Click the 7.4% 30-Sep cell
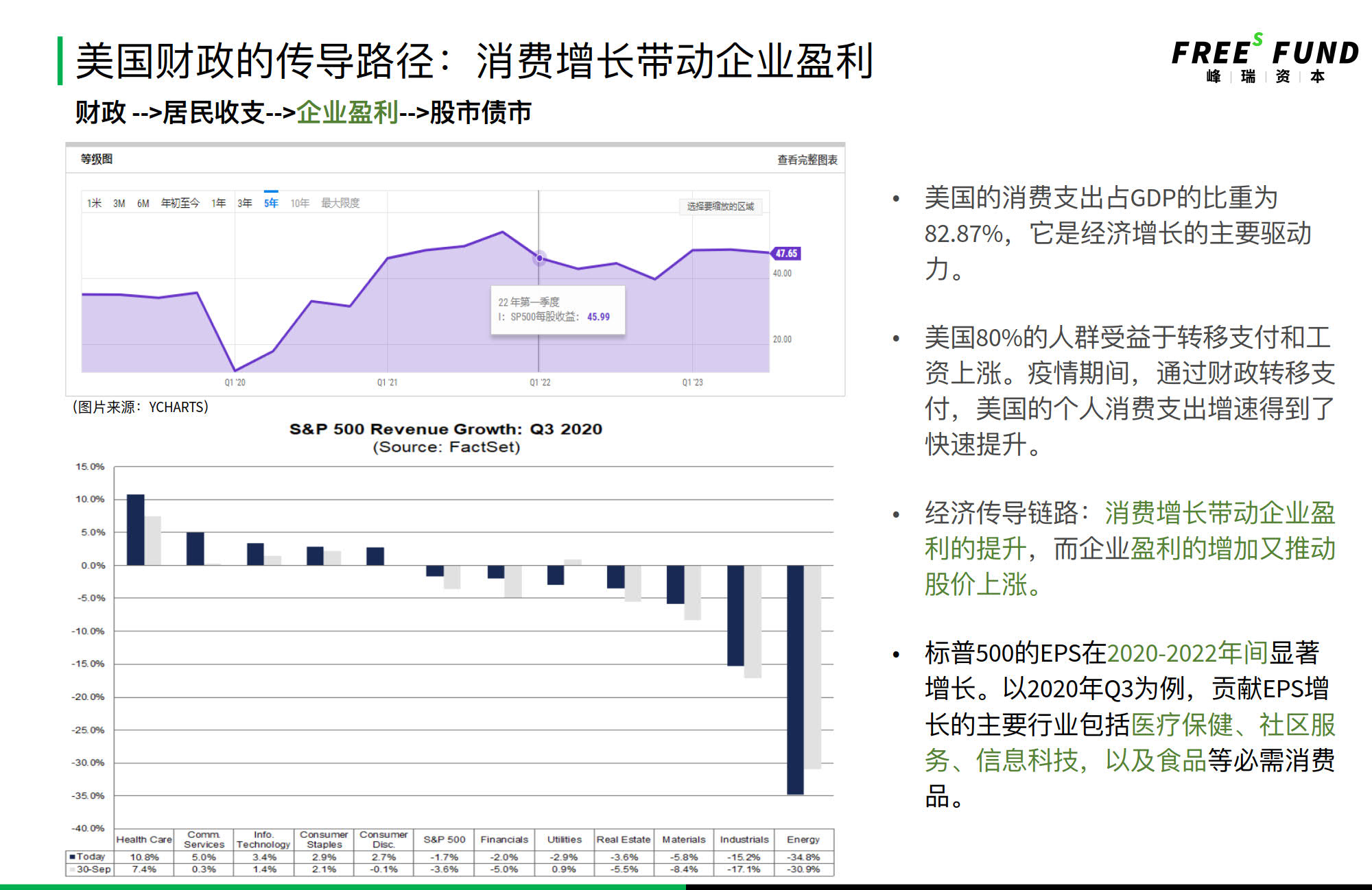This screenshot has height=890, width=1372. pyautogui.click(x=144, y=869)
